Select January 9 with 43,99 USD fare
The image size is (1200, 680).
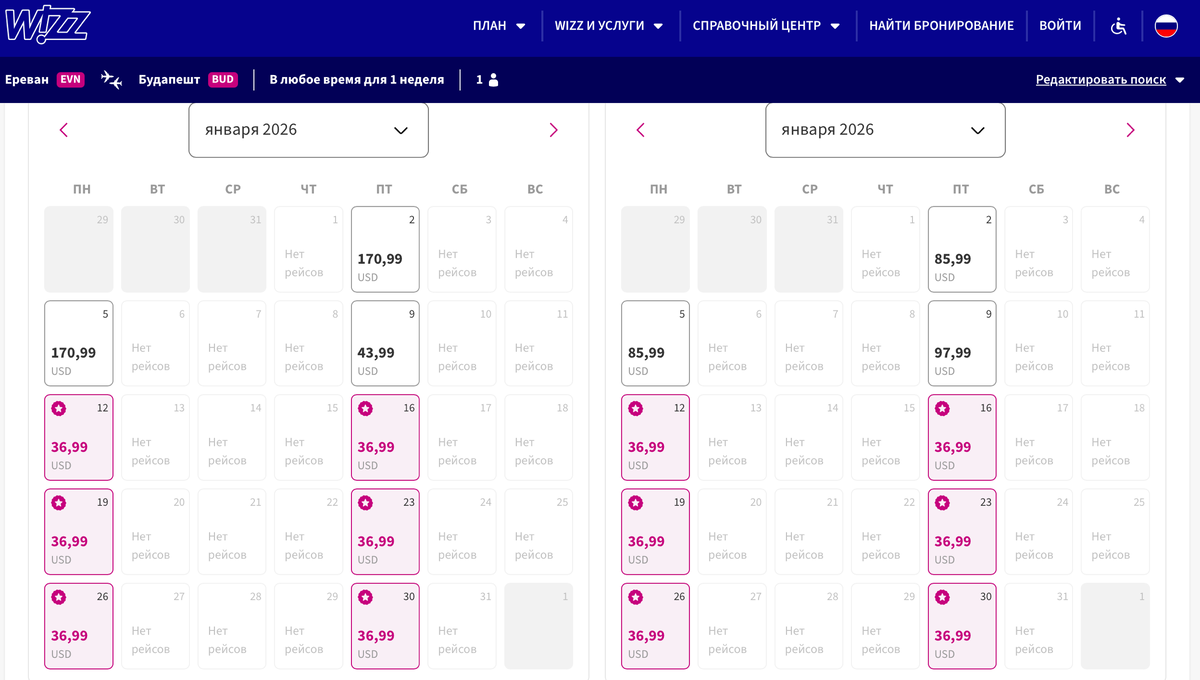coord(385,342)
